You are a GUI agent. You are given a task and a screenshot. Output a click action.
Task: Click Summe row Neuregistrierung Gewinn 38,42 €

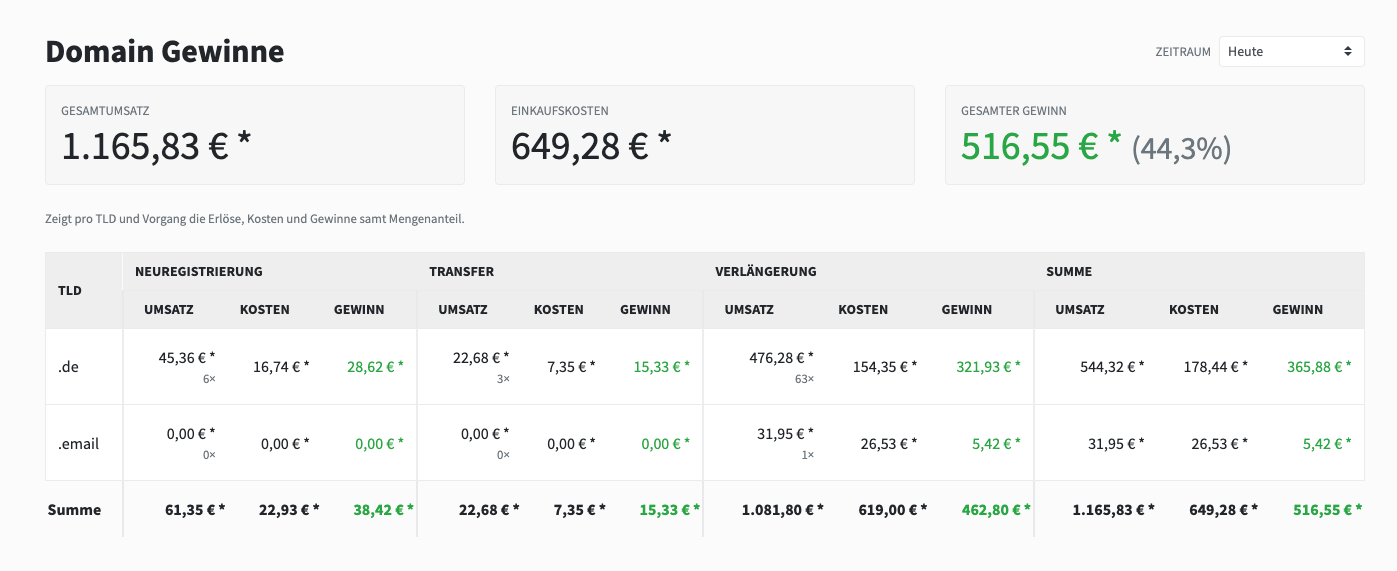click(383, 510)
